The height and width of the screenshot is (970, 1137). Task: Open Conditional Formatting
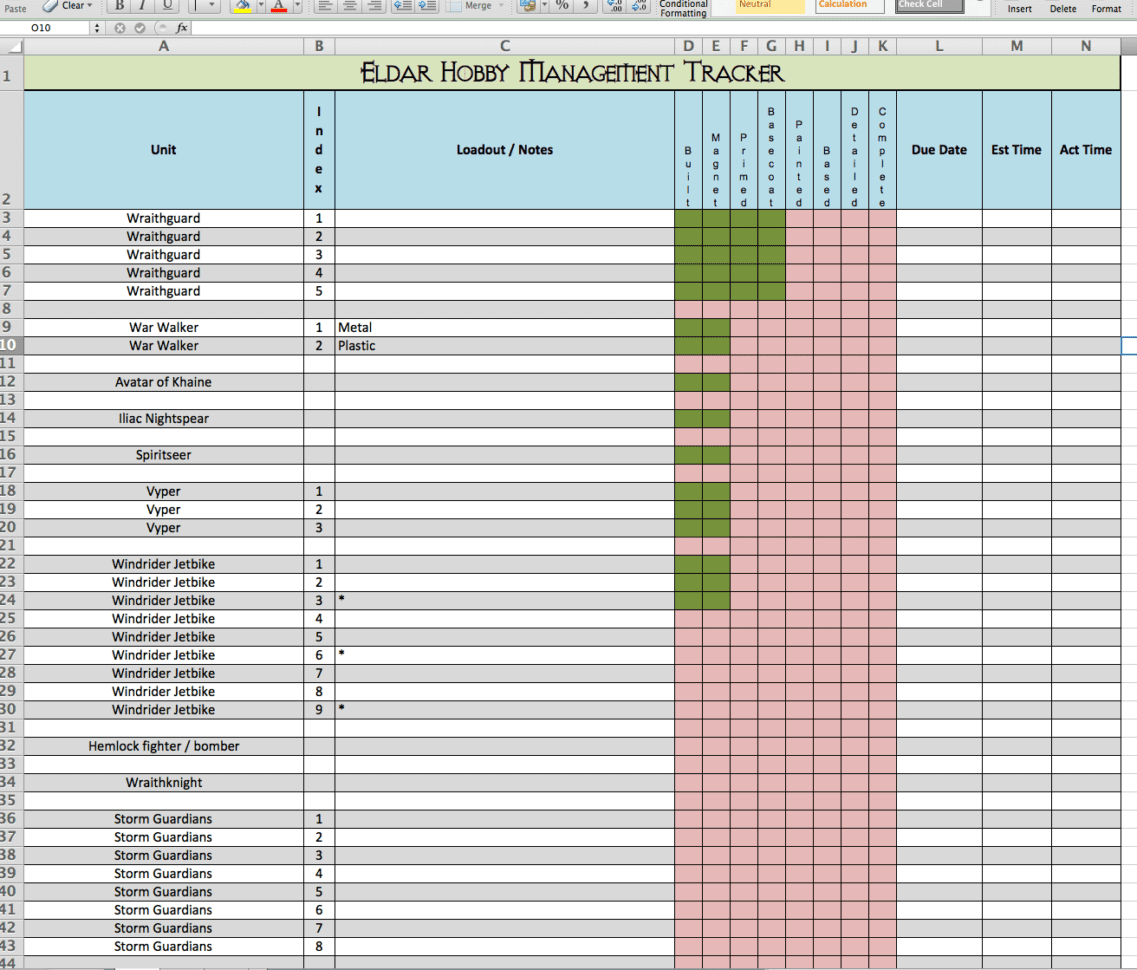point(684,8)
